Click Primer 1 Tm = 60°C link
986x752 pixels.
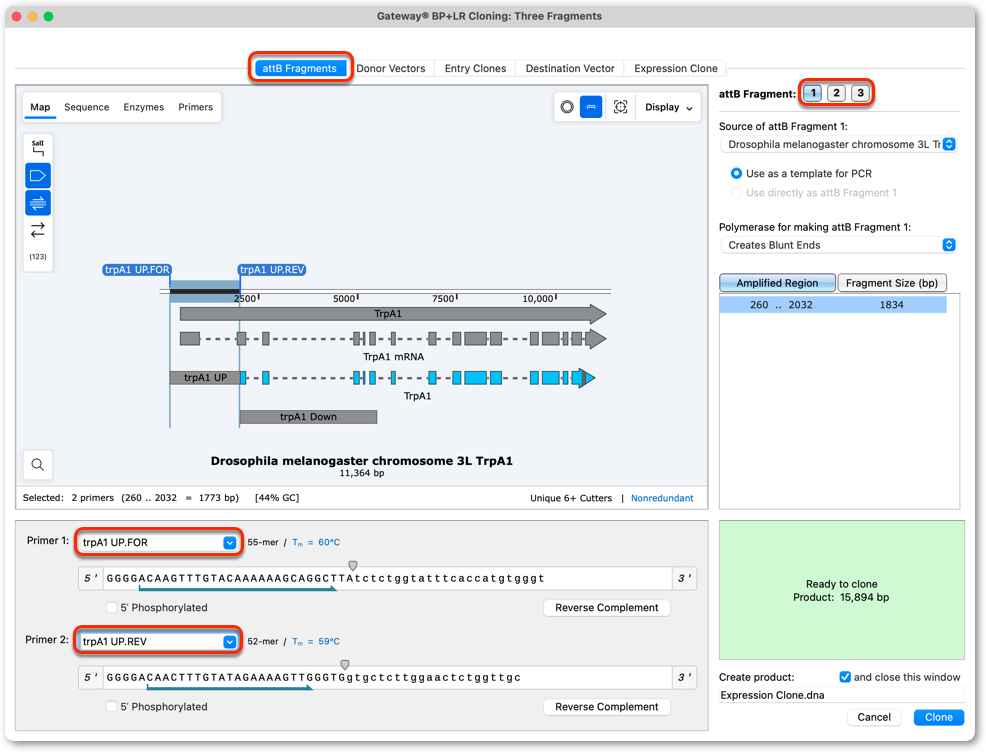[316, 542]
